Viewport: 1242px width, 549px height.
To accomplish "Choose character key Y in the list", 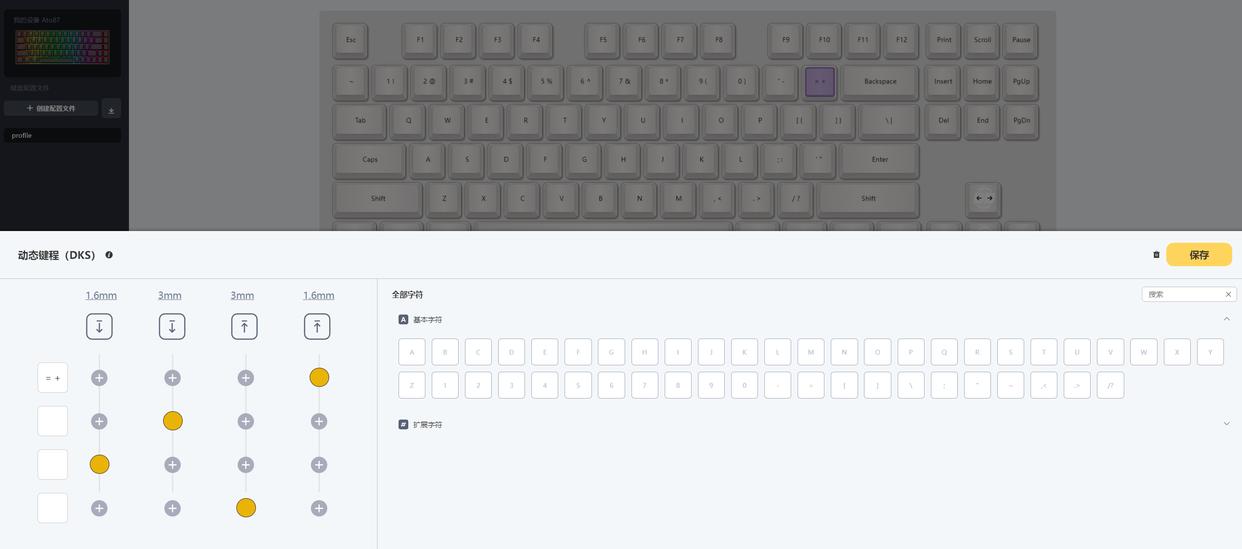I will point(1210,352).
